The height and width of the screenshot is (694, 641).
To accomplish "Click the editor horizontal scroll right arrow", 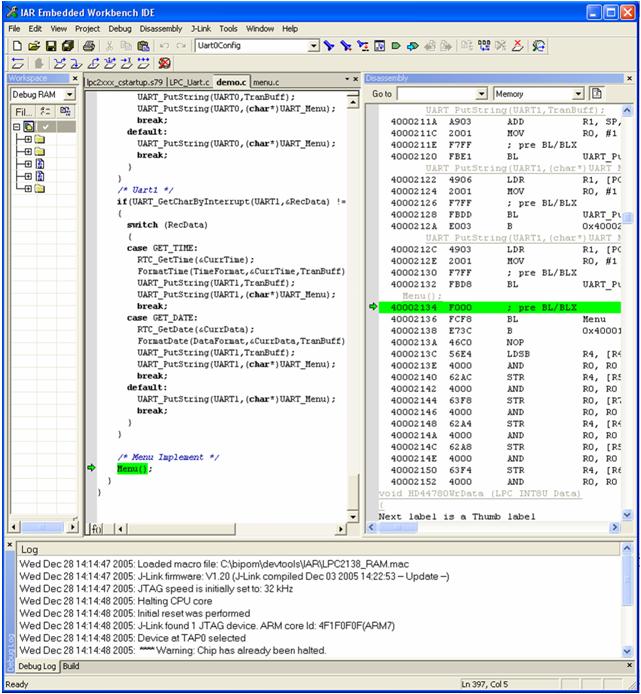I will click(340, 528).
